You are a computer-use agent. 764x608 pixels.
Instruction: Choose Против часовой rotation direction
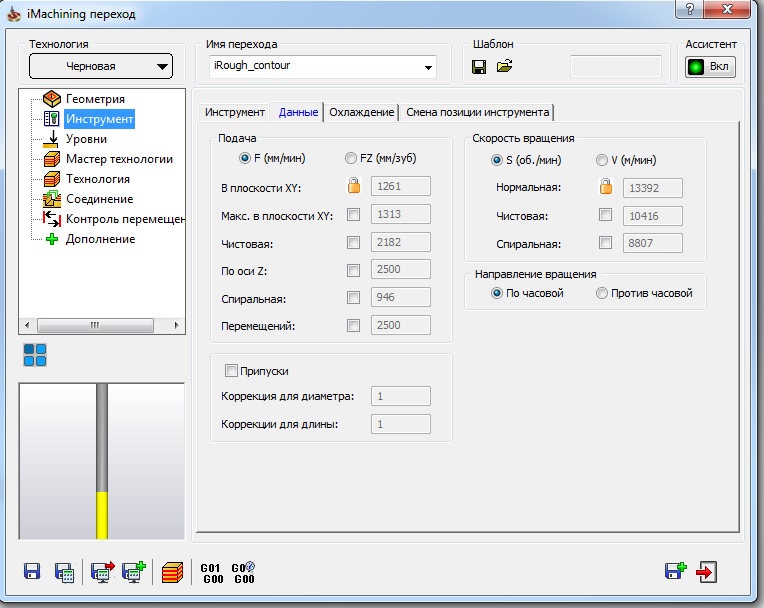602,293
